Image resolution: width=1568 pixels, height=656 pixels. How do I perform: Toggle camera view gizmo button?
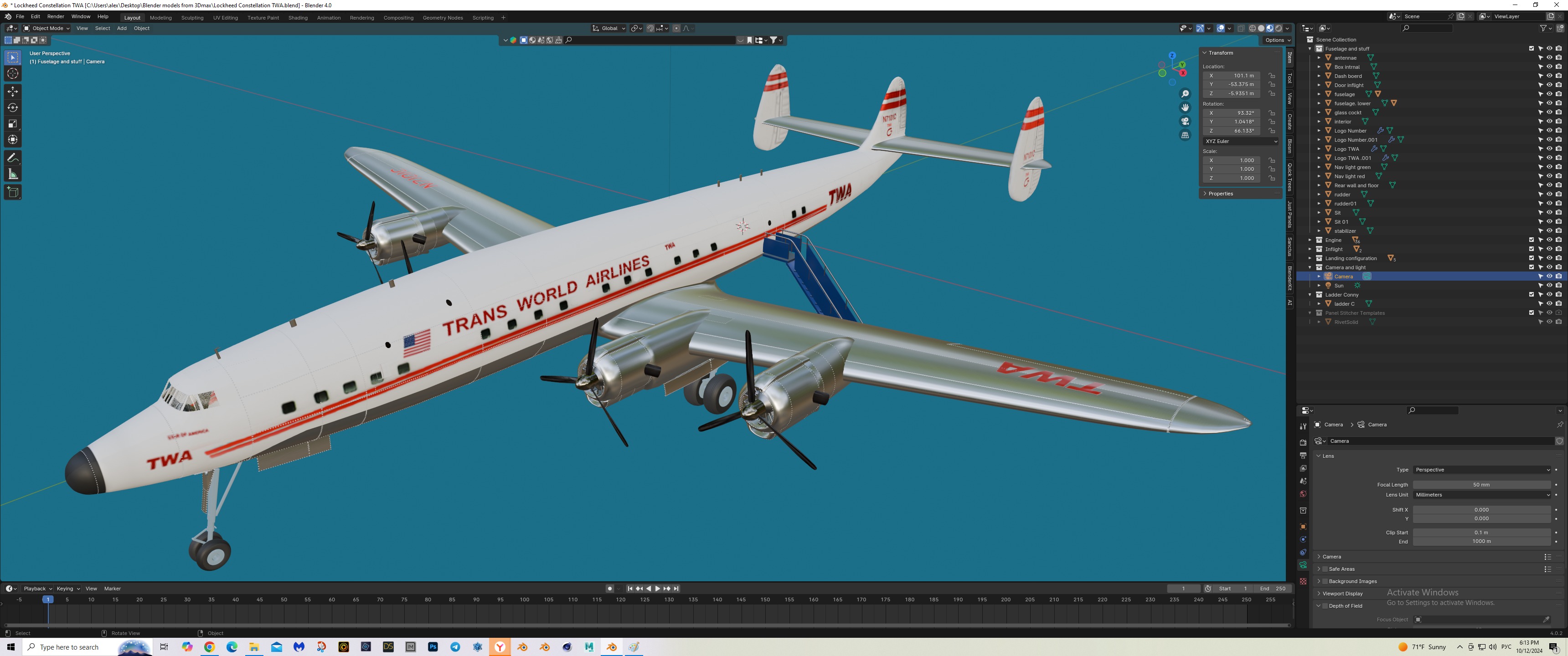tap(1185, 121)
